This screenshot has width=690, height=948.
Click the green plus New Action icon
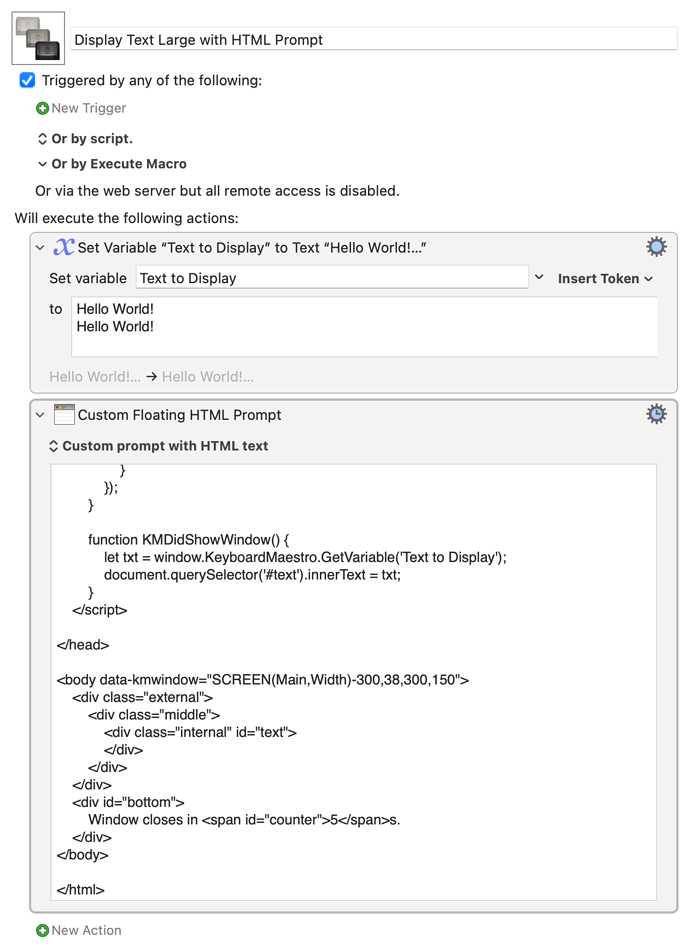[42, 930]
